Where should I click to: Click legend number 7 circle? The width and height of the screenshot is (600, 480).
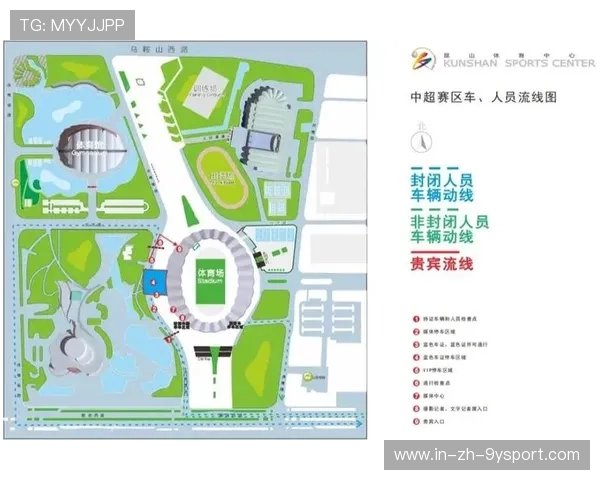(416, 396)
